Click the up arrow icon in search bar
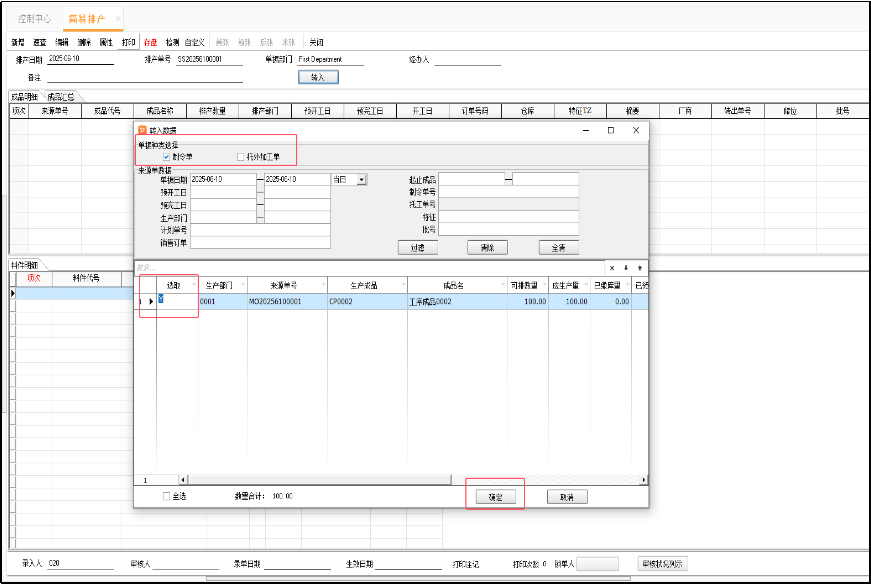 pos(640,267)
